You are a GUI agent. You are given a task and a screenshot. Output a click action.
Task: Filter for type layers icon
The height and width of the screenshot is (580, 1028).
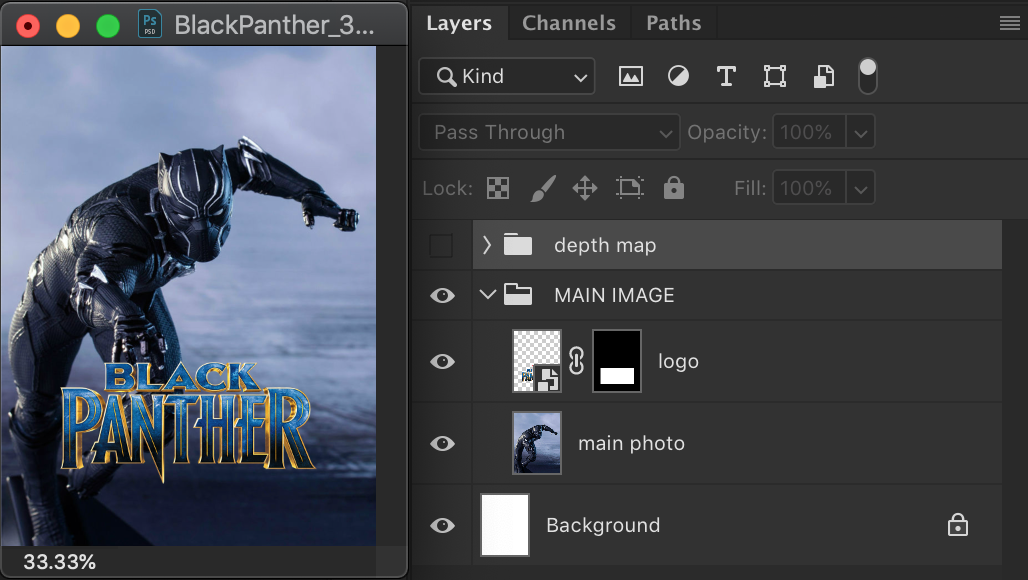pos(726,77)
